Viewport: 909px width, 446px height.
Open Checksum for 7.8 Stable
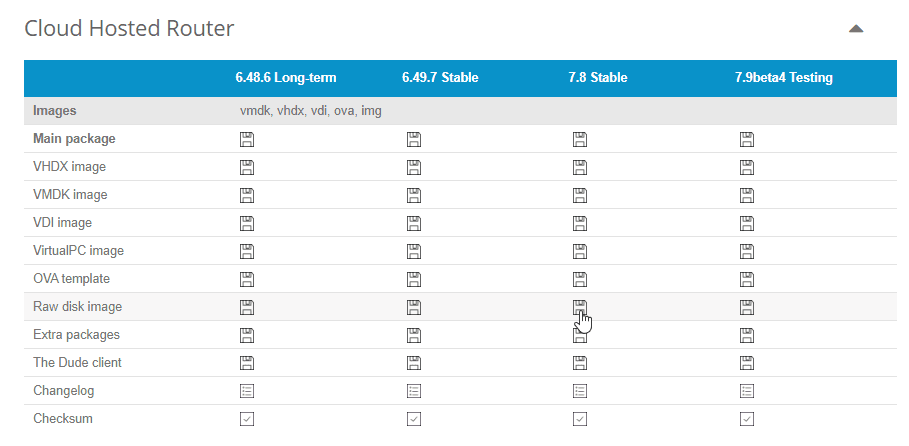tap(580, 419)
